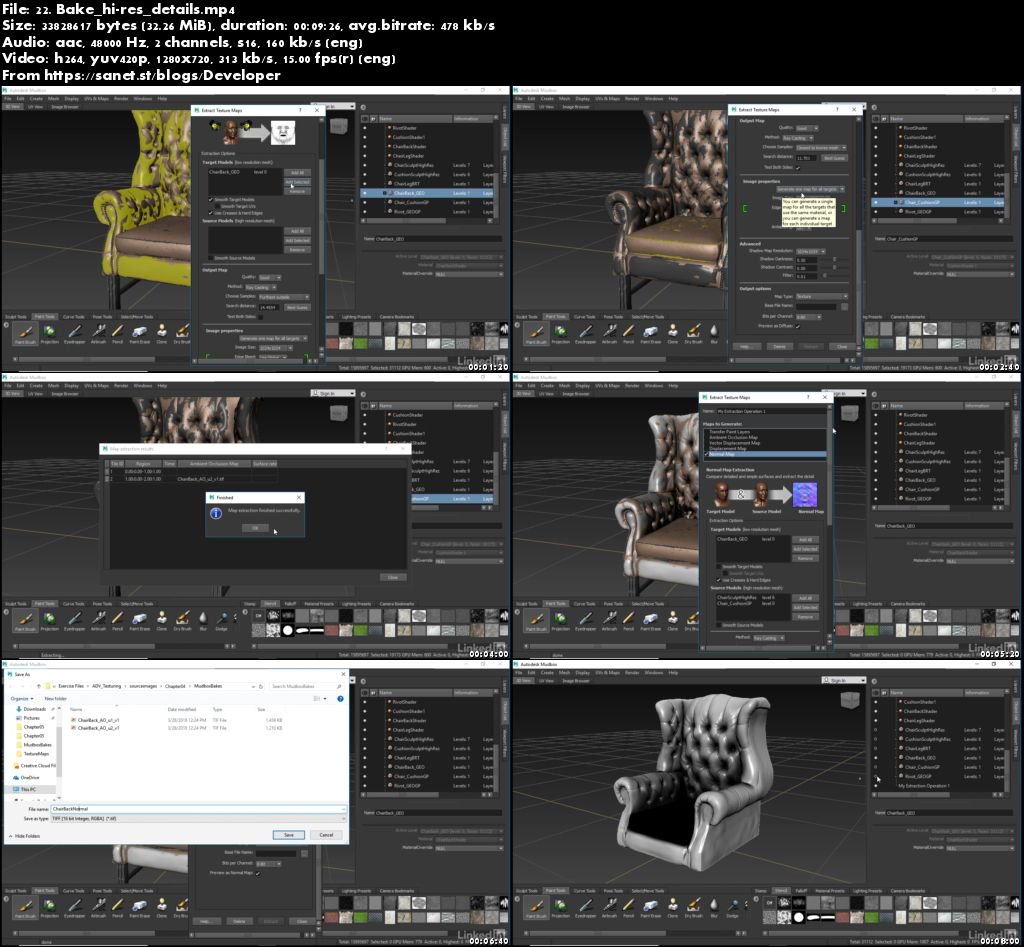1024x947 pixels.
Task: Toggle Smooth Target Models checkbox in 00:01:20 frame
Action: click(x=210, y=200)
